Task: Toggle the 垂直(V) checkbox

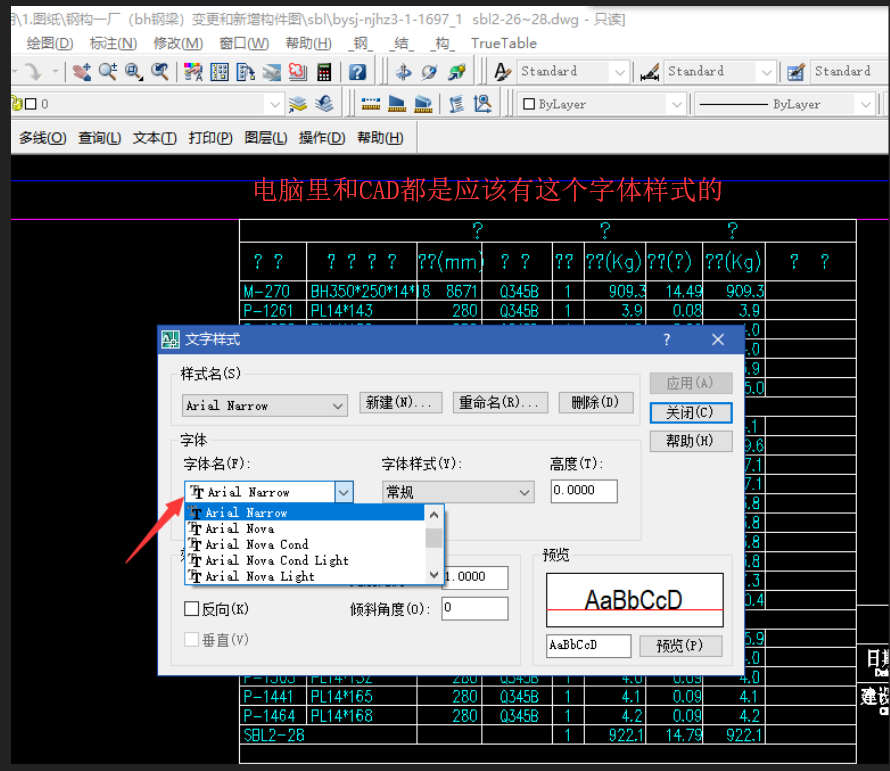Action: [x=192, y=640]
